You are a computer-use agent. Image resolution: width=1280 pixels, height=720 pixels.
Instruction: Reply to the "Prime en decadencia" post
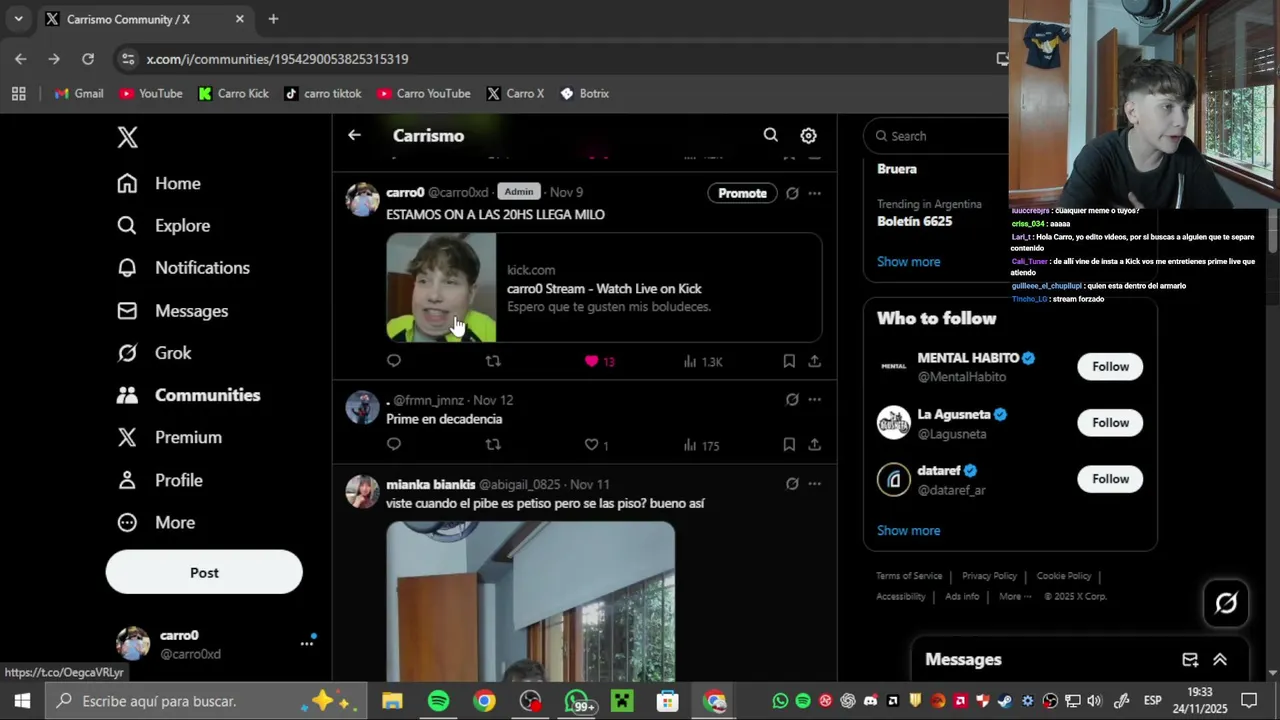(x=394, y=445)
